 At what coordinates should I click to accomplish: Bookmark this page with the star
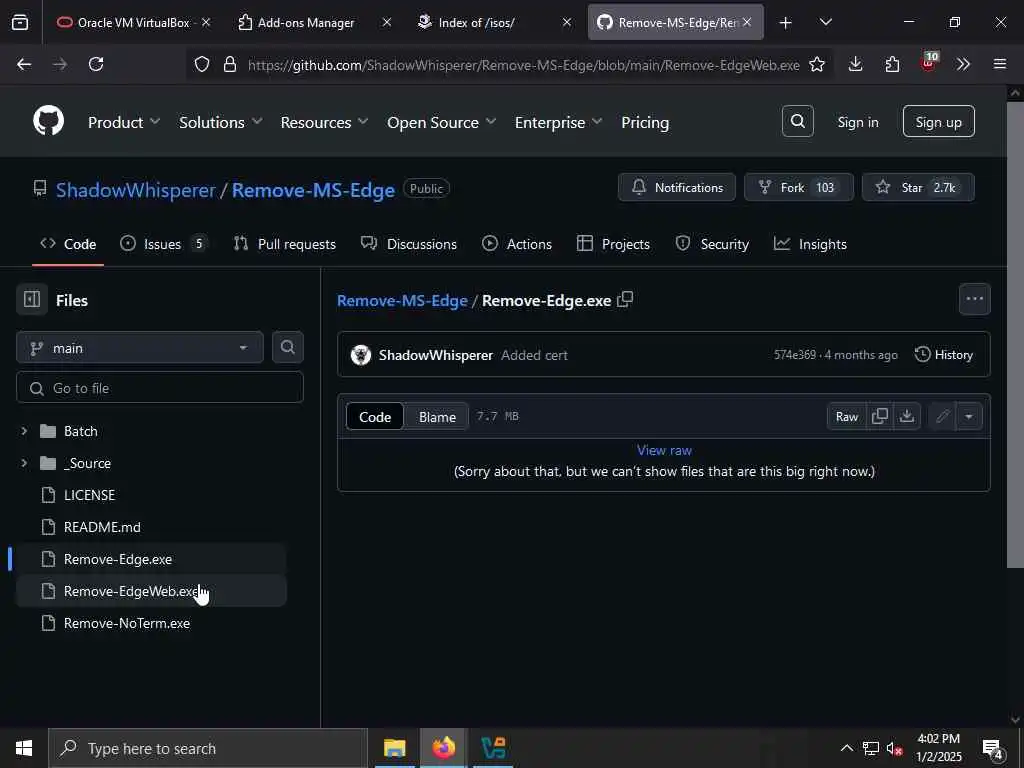[817, 64]
